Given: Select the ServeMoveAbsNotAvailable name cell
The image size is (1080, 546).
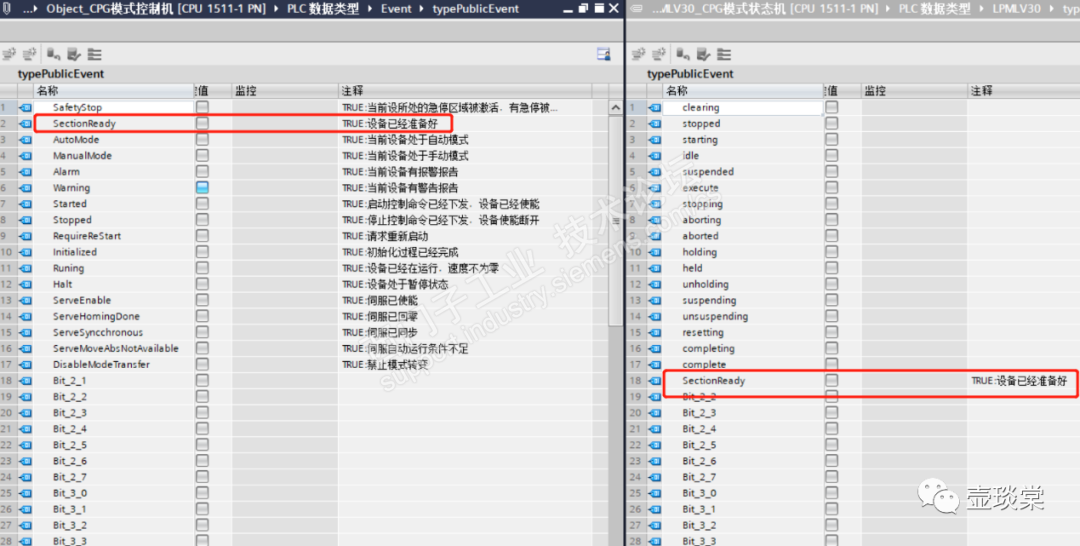Looking at the screenshot, I should point(114,348).
